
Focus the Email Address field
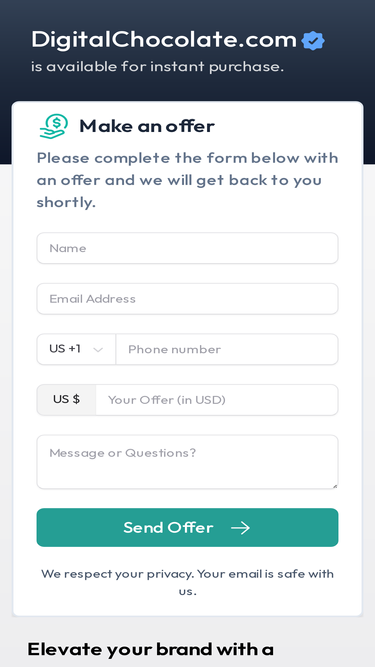pyautogui.click(x=188, y=299)
